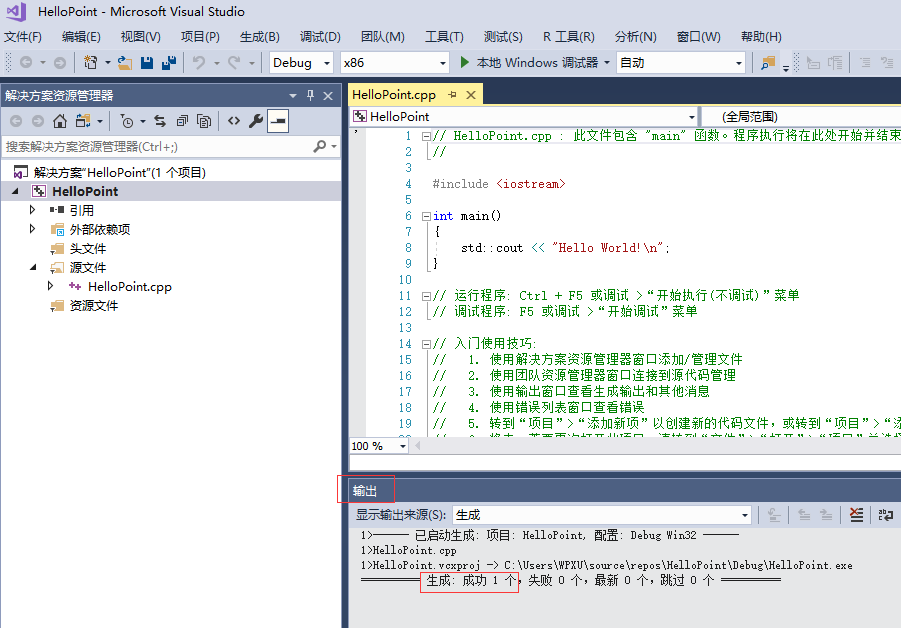Close the Solution Explorer panel
The image size is (901, 628).
(x=328, y=95)
